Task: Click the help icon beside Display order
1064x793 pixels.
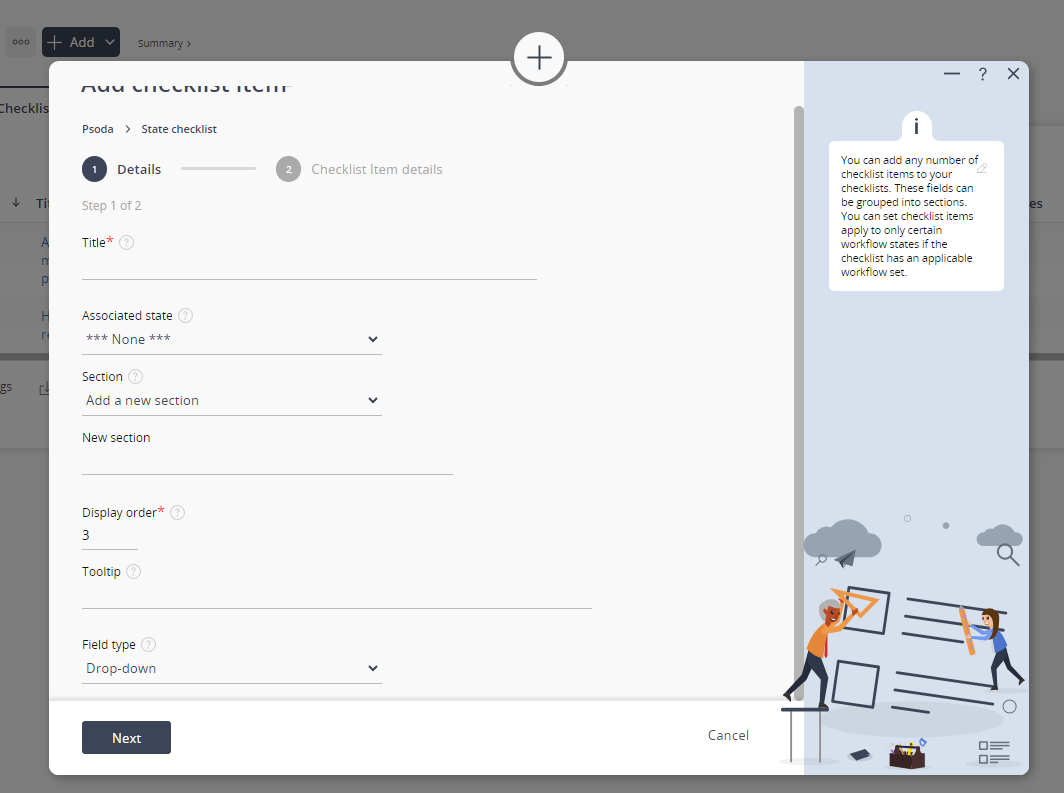Action: pyautogui.click(x=177, y=512)
